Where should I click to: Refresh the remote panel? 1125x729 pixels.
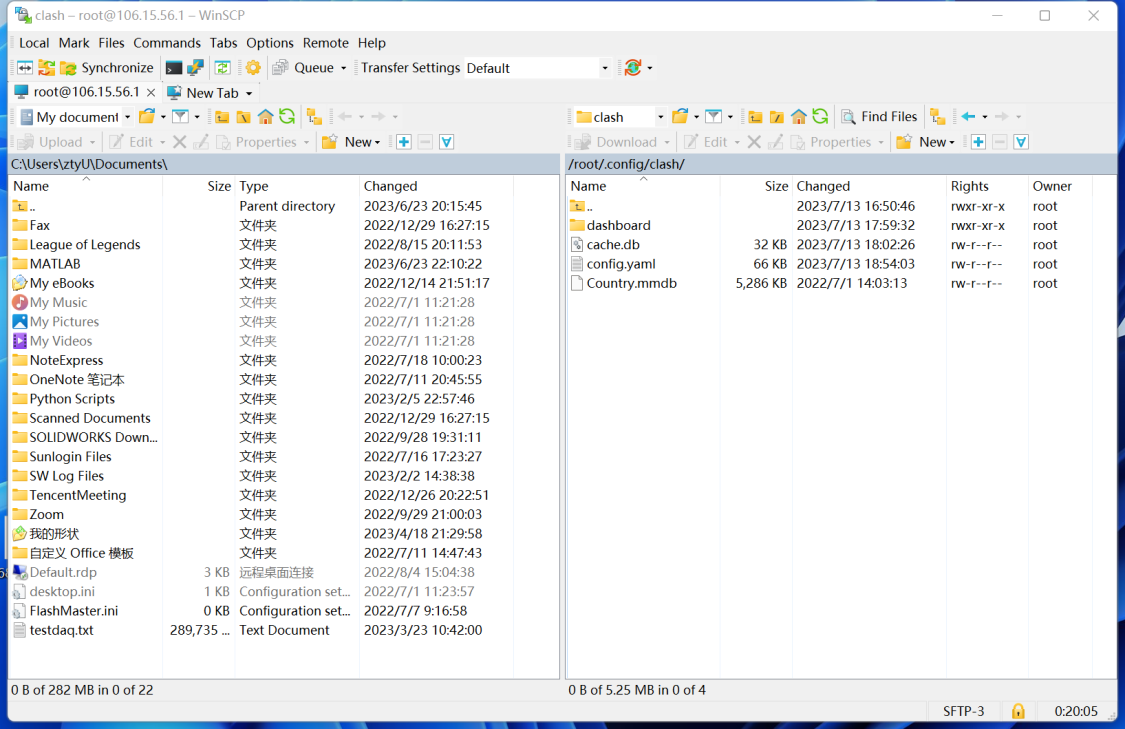(820, 116)
